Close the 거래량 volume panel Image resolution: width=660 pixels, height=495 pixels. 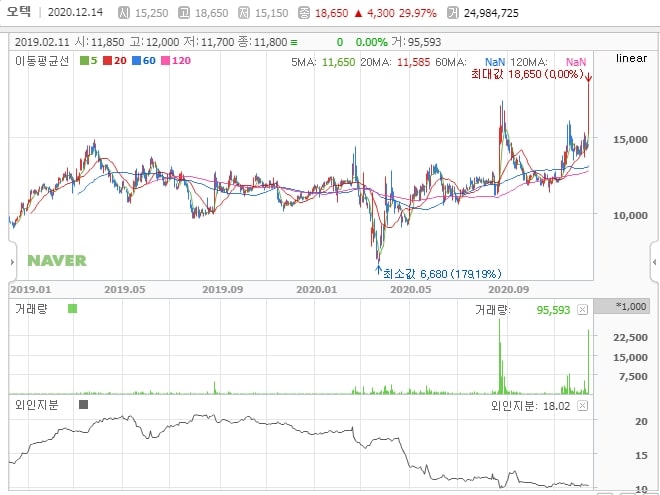tap(582, 310)
